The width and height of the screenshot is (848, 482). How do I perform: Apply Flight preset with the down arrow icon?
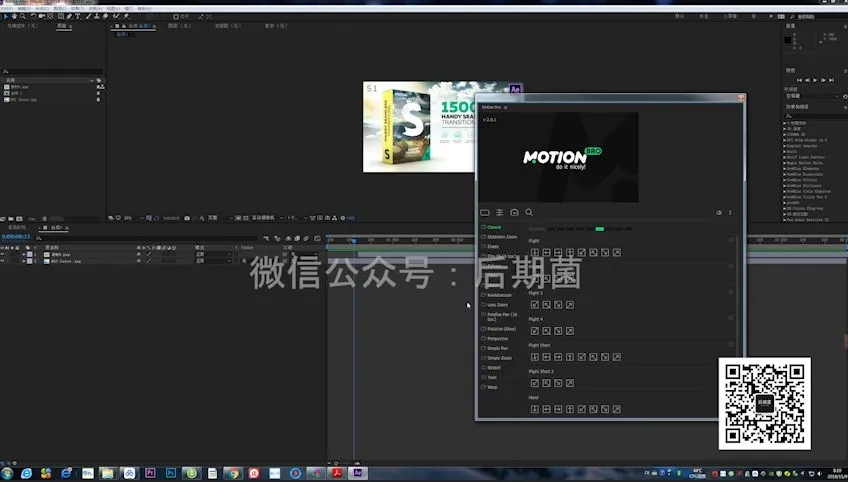pyautogui.click(x=535, y=253)
